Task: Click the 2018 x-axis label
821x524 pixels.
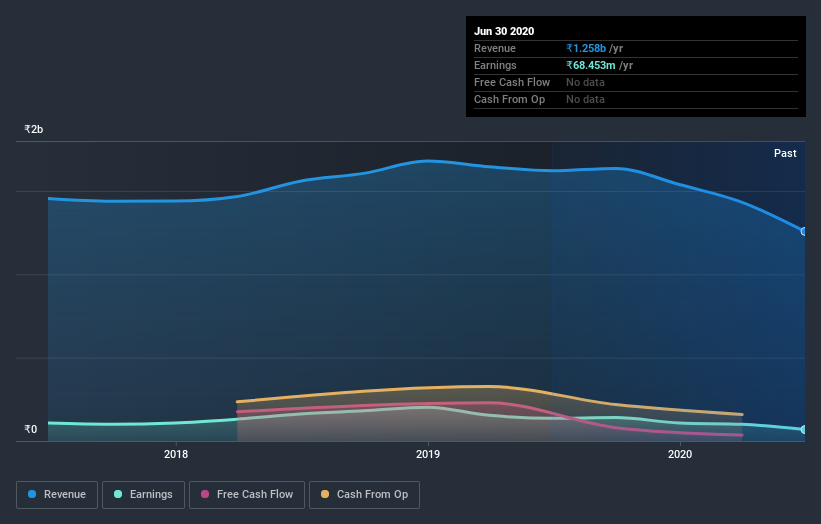Action: coord(176,454)
